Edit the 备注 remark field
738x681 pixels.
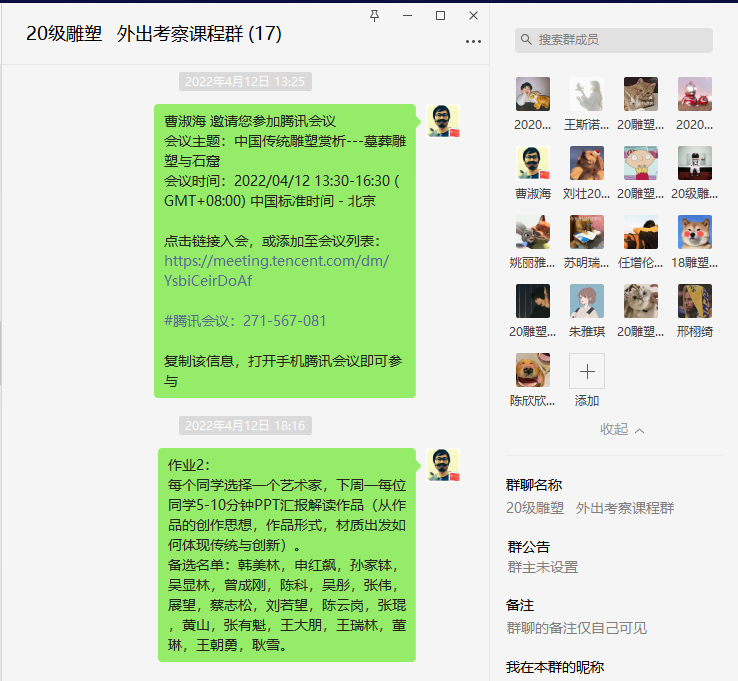[576, 628]
